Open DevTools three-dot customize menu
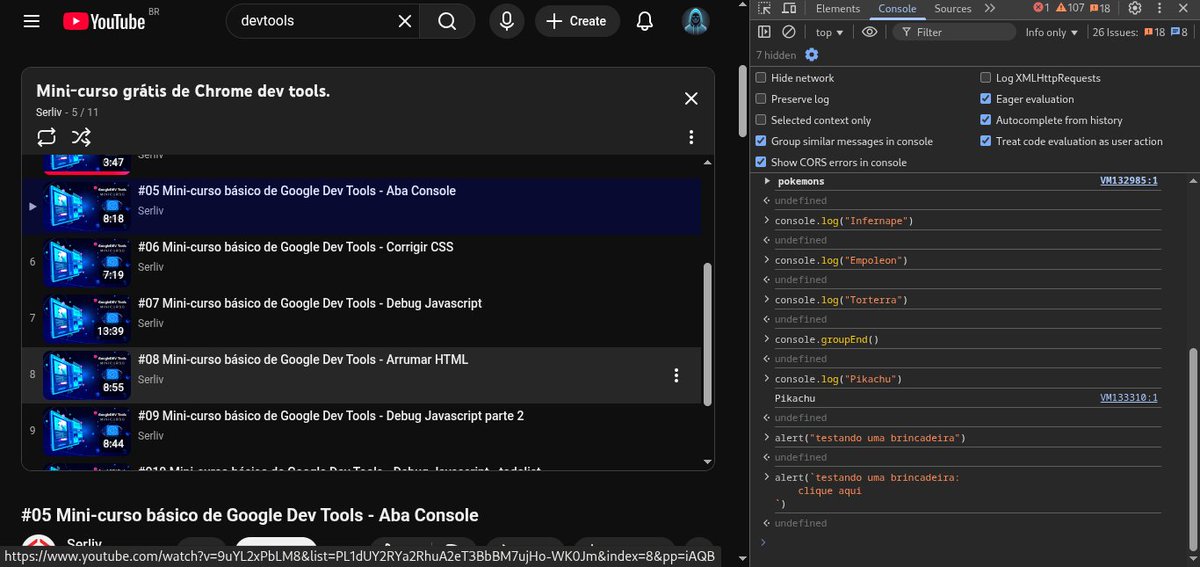The image size is (1200, 567). (1160, 8)
